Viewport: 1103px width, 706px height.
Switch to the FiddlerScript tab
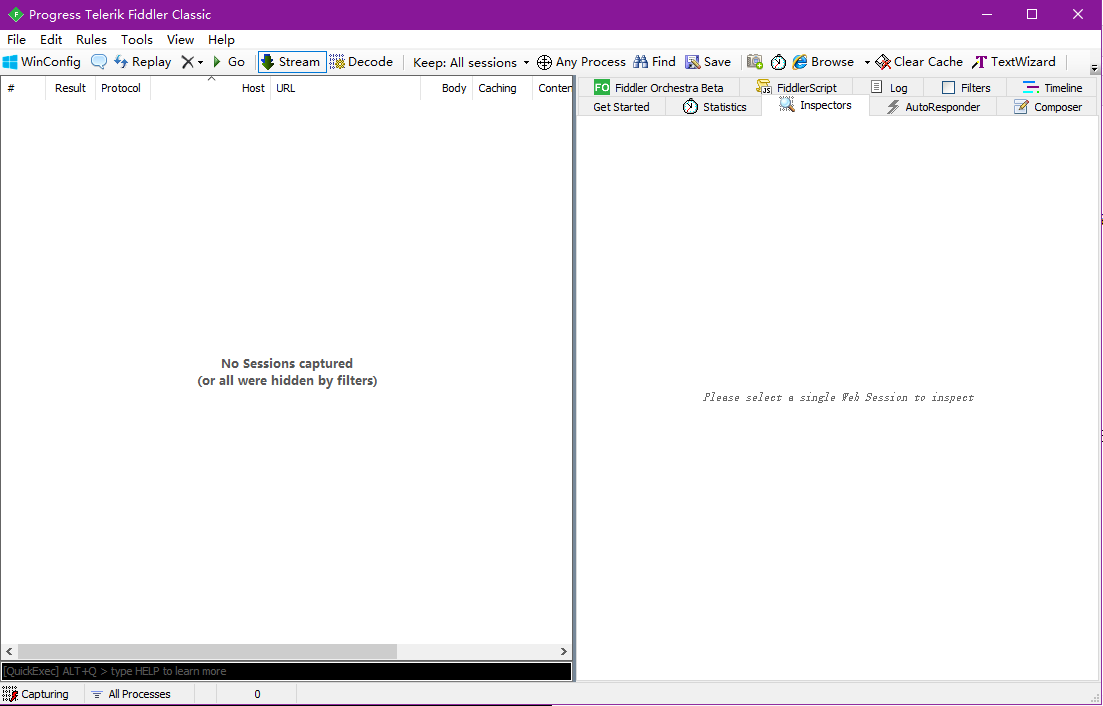[796, 87]
